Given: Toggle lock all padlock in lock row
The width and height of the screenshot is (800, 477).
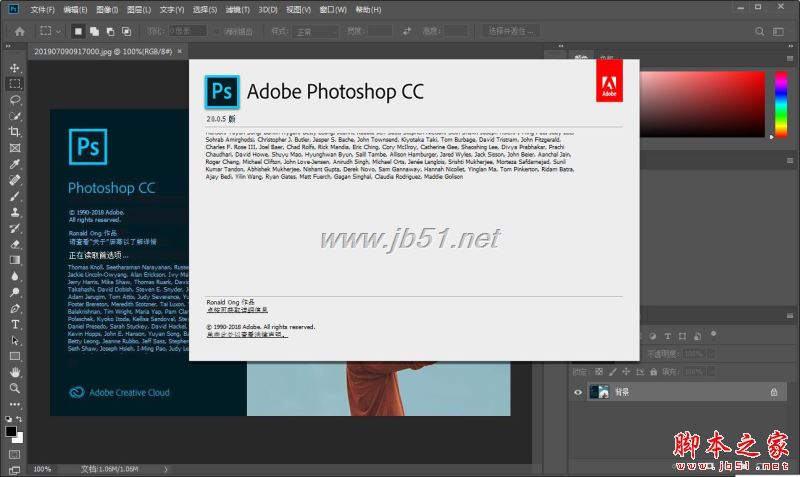Looking at the screenshot, I should (654, 372).
